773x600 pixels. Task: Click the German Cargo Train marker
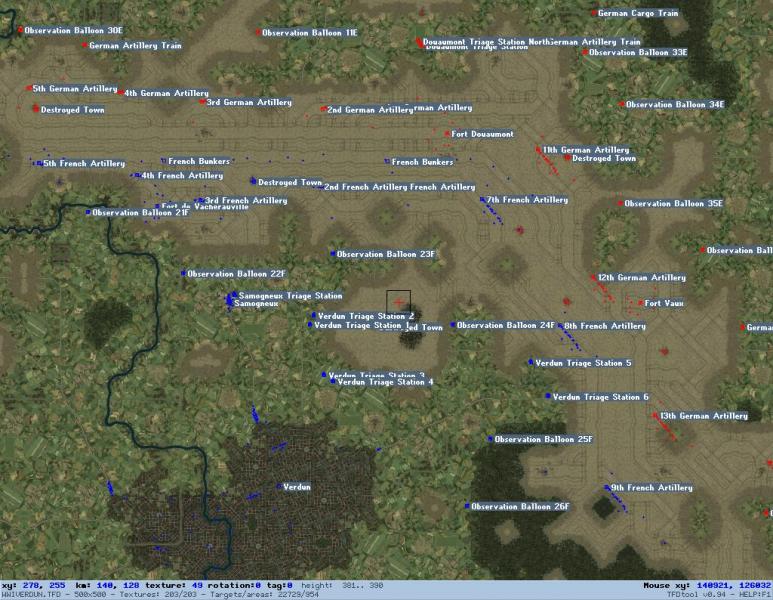click(594, 13)
